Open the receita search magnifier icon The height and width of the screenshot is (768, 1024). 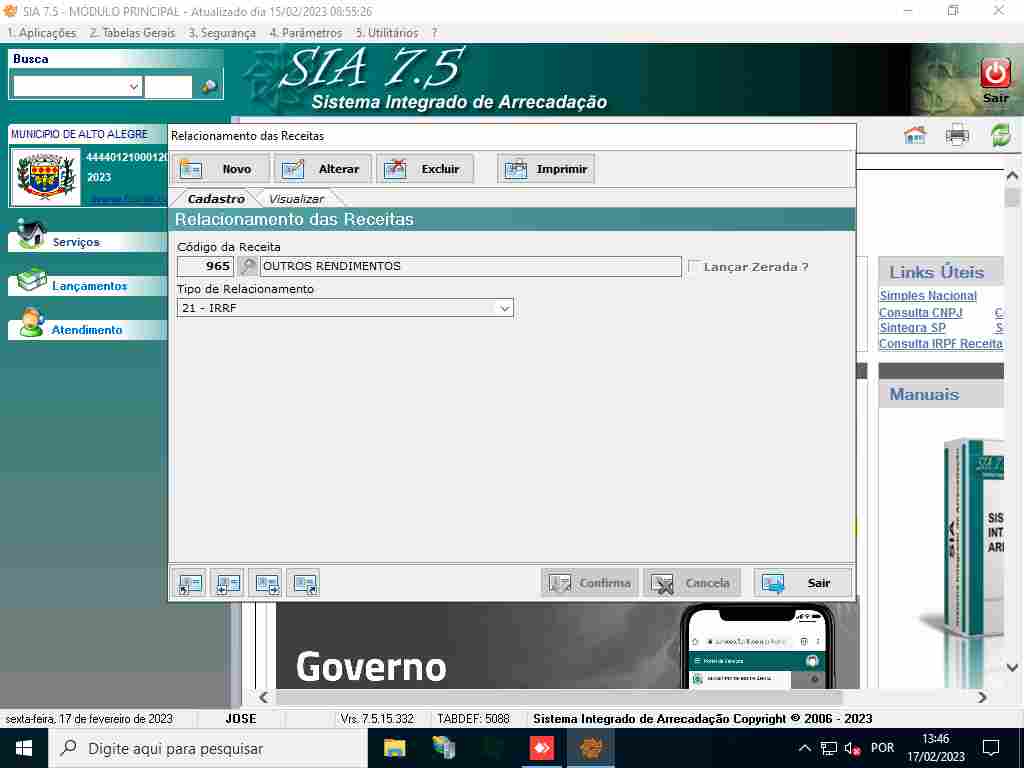click(x=248, y=266)
